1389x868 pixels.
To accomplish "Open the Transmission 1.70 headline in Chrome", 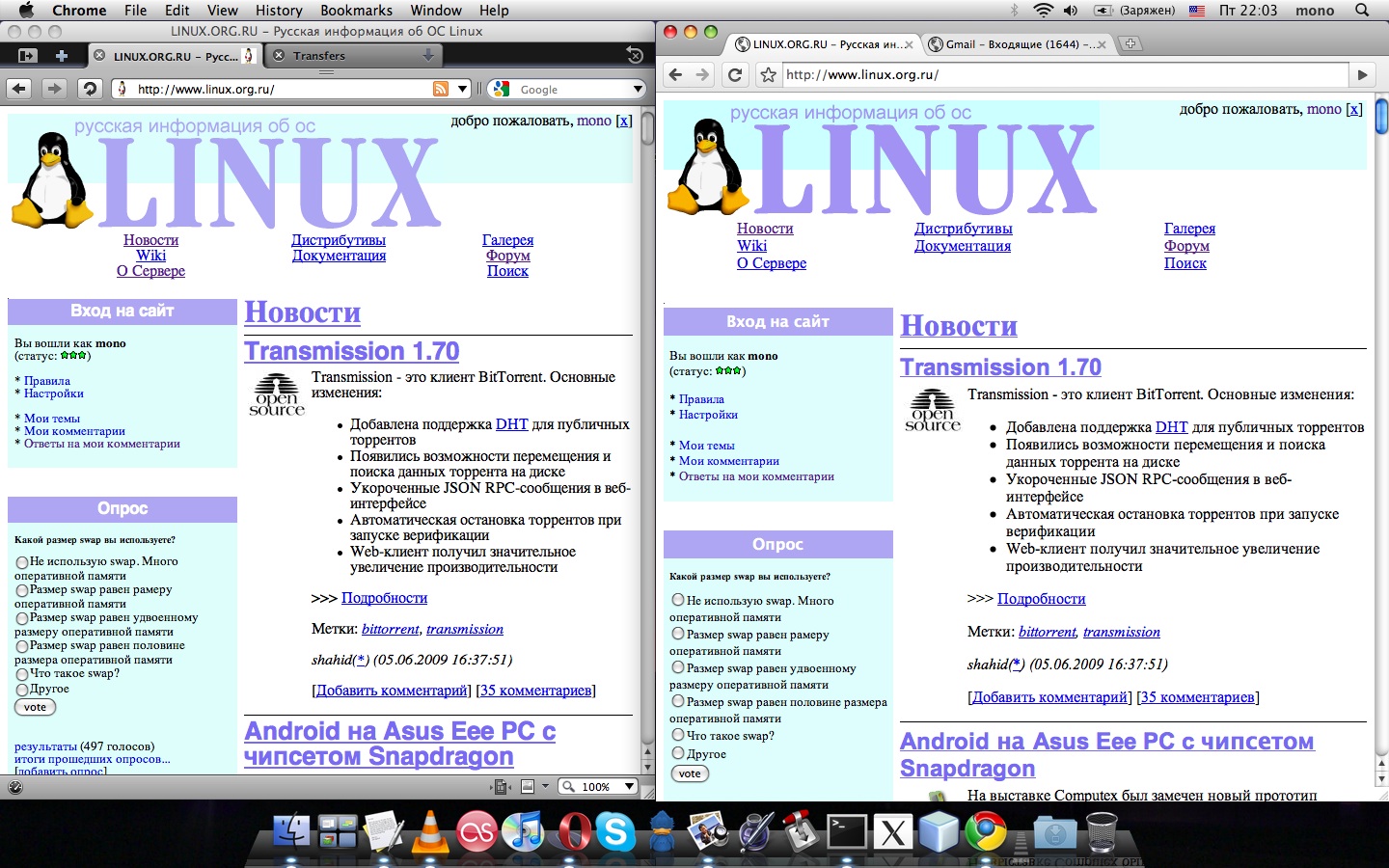I will pyautogui.click(x=1000, y=367).
